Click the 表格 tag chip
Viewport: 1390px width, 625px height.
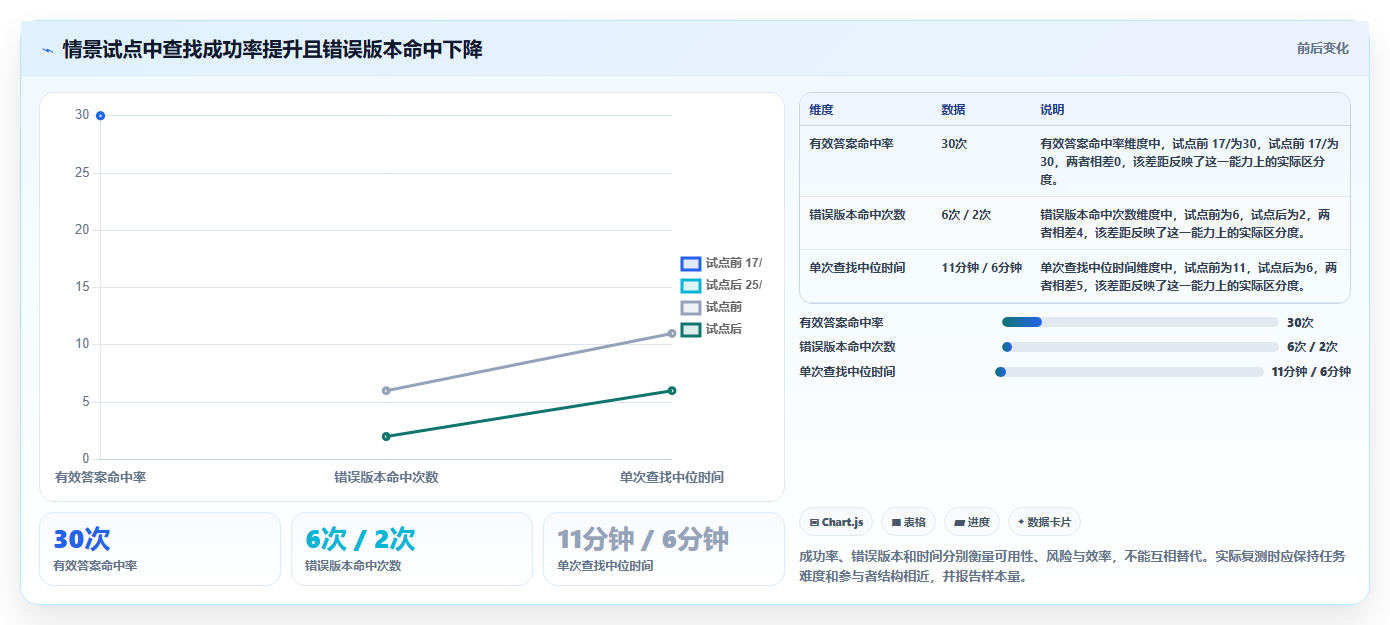908,522
